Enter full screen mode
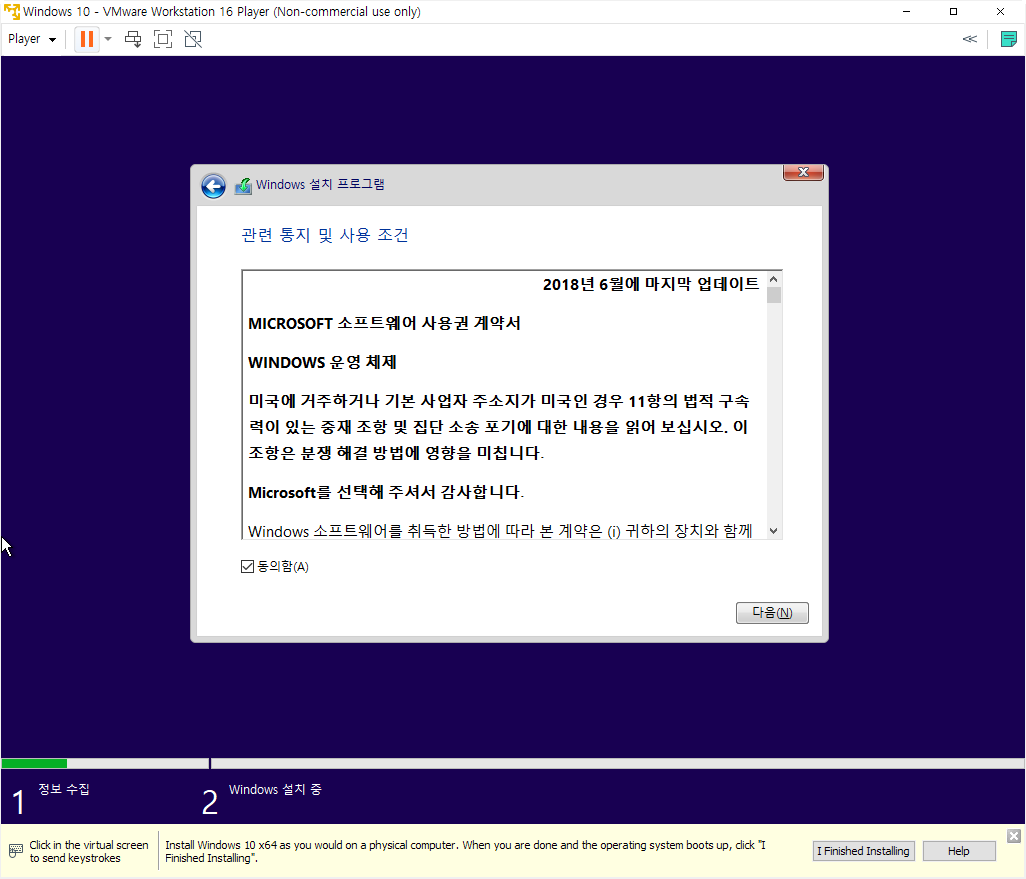This screenshot has width=1026, height=879. [x=163, y=39]
